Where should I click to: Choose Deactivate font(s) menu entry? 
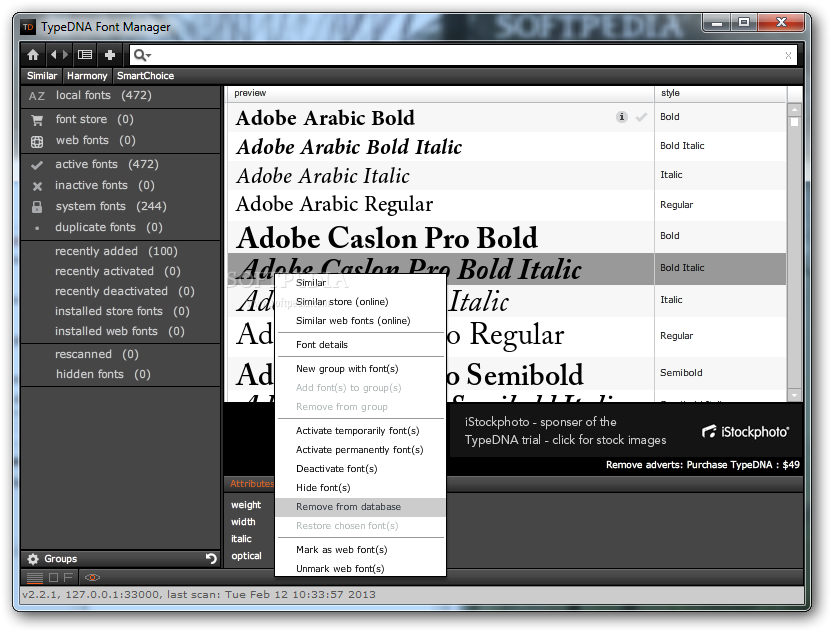tap(360, 469)
